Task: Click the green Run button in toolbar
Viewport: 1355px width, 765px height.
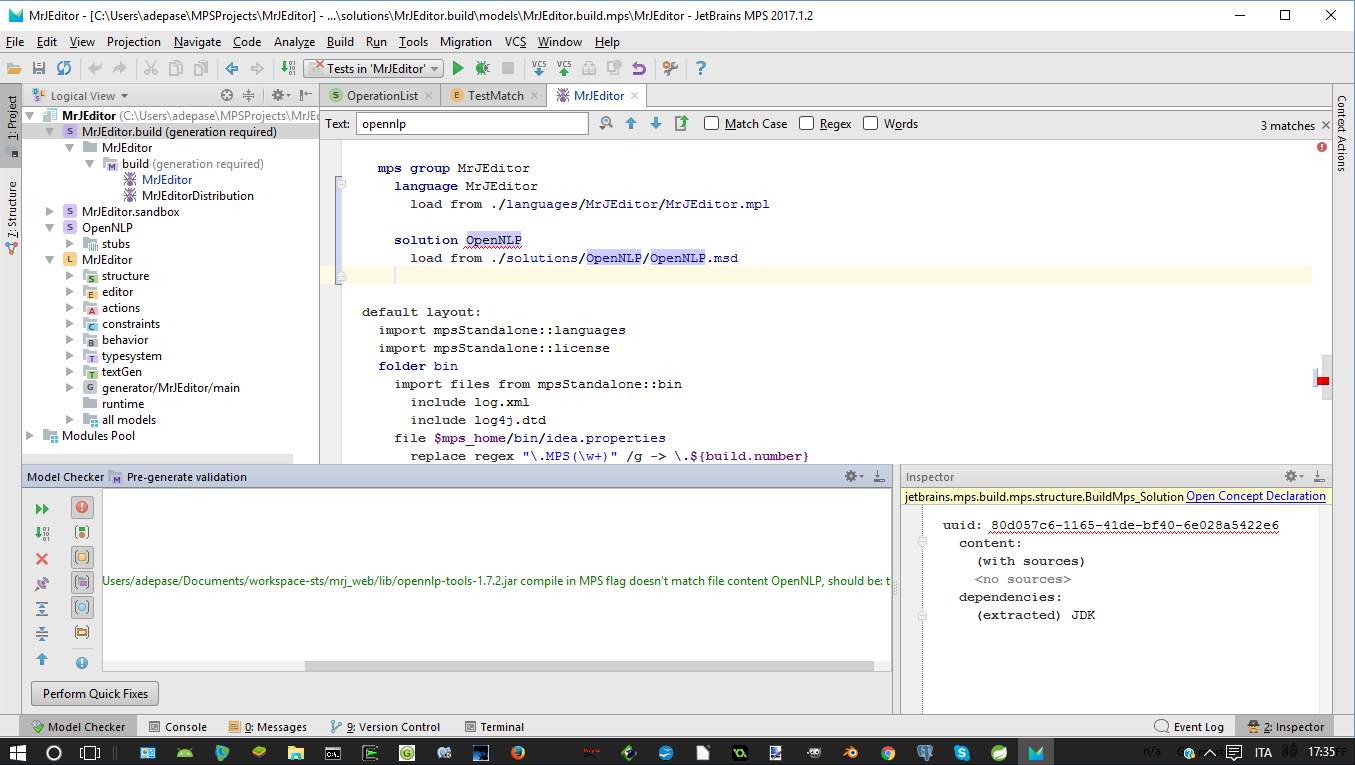Action: click(458, 68)
